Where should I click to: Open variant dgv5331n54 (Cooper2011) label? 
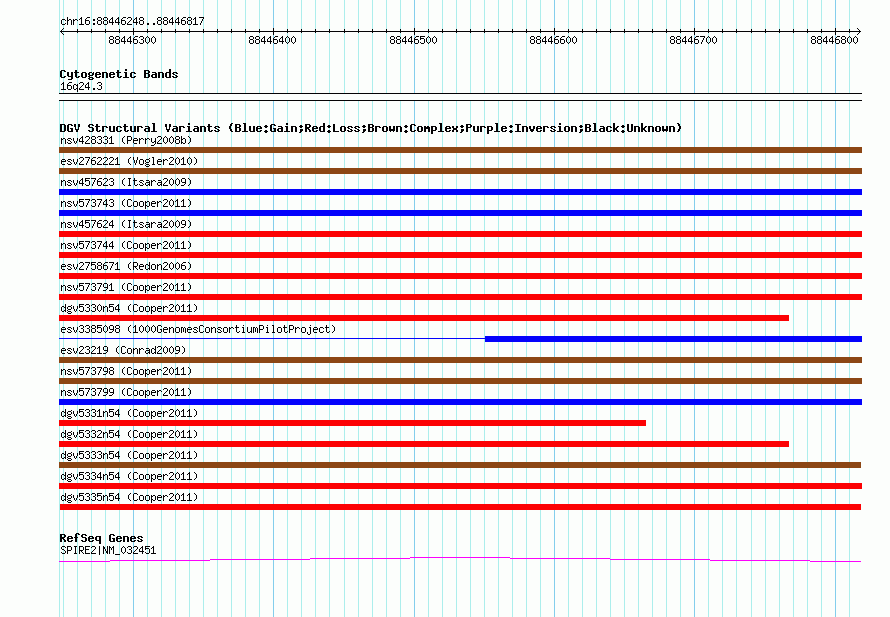(x=129, y=413)
